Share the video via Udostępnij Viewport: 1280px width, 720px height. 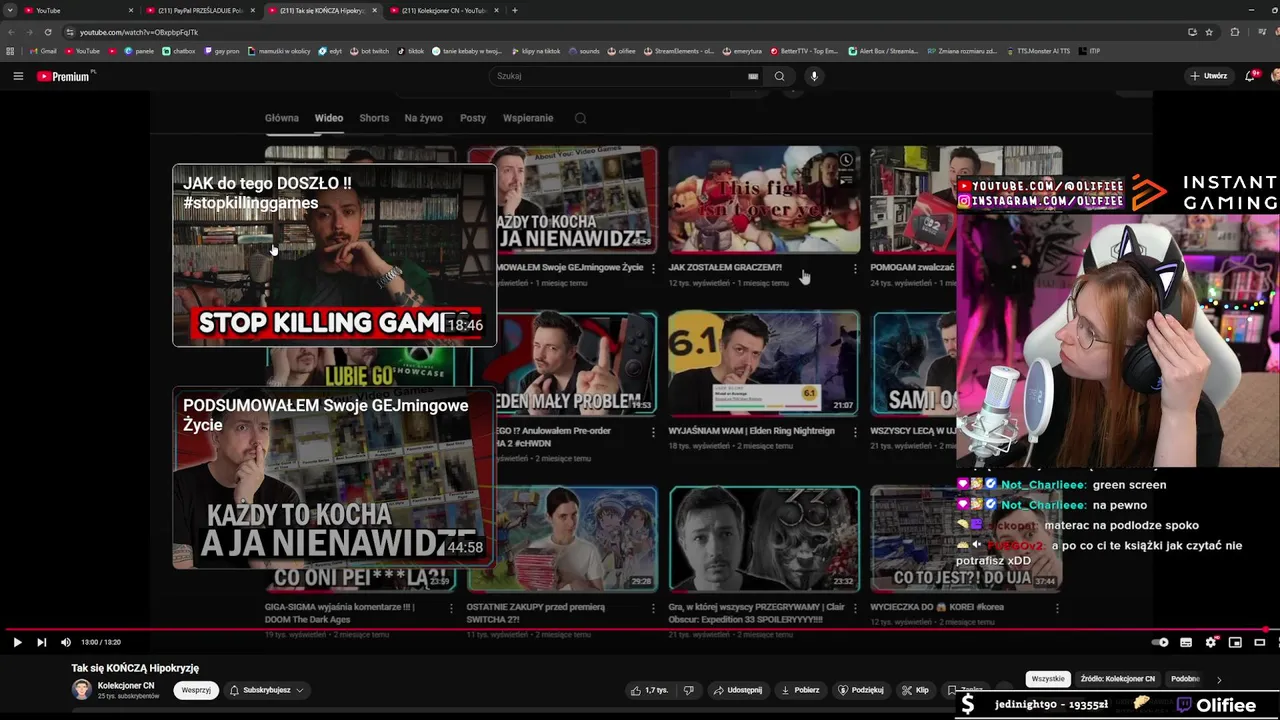click(738, 690)
